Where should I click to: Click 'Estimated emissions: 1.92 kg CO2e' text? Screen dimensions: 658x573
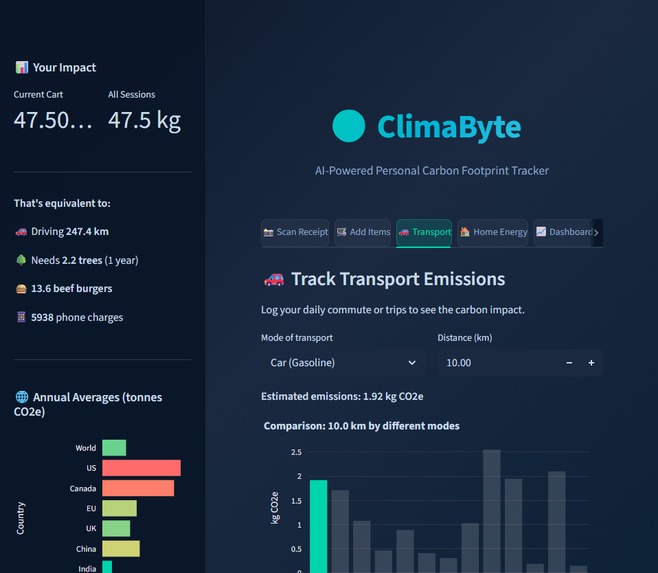(342, 397)
